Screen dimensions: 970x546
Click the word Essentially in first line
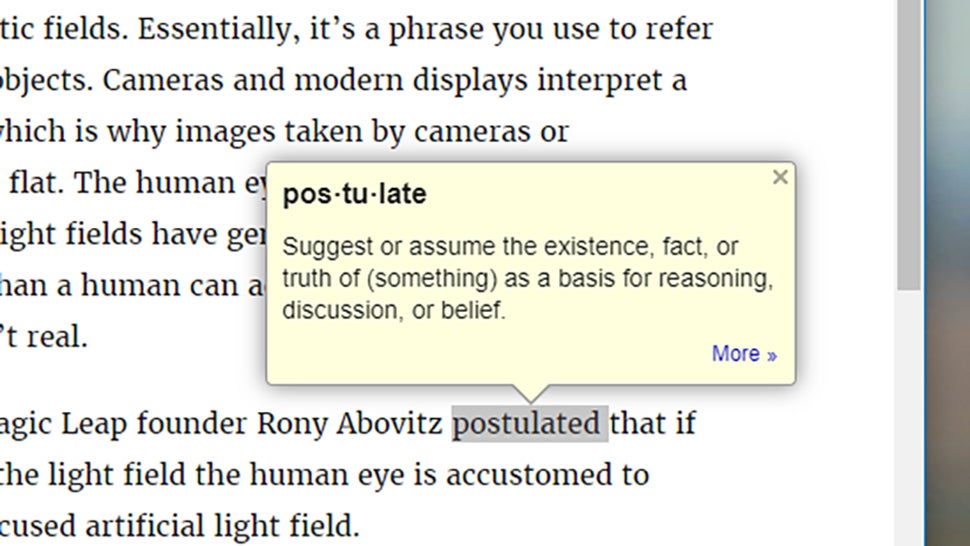[x=213, y=30]
